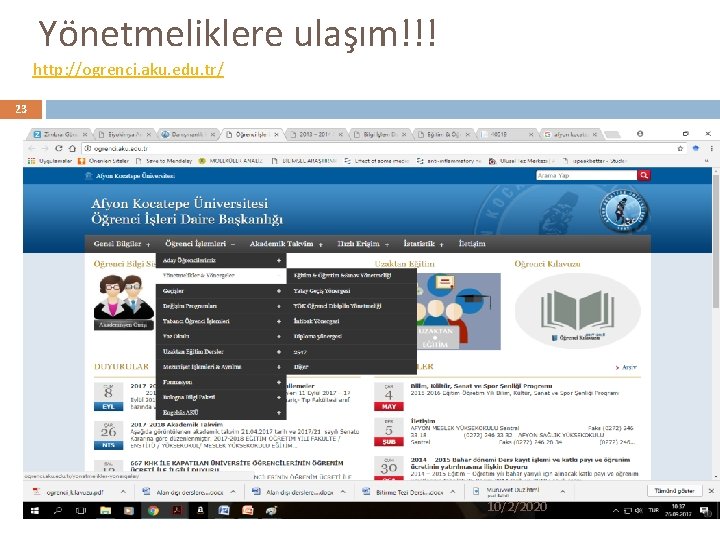Open PowerPoint from the taskbar
Image resolution: width=720 pixels, height=540 pixels.
pyautogui.click(x=248, y=510)
